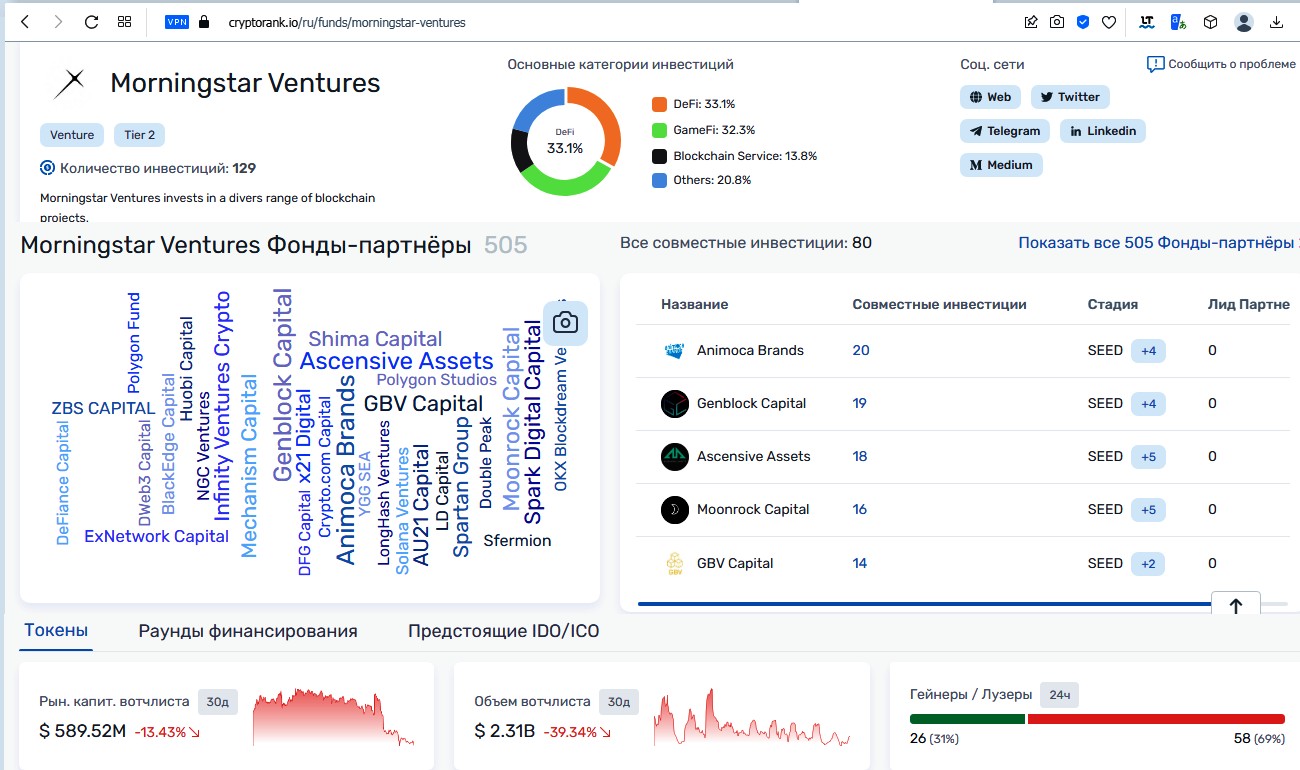The image size is (1300, 770).
Task: Click the scroll-to-top arrow button
Action: coord(1235,606)
